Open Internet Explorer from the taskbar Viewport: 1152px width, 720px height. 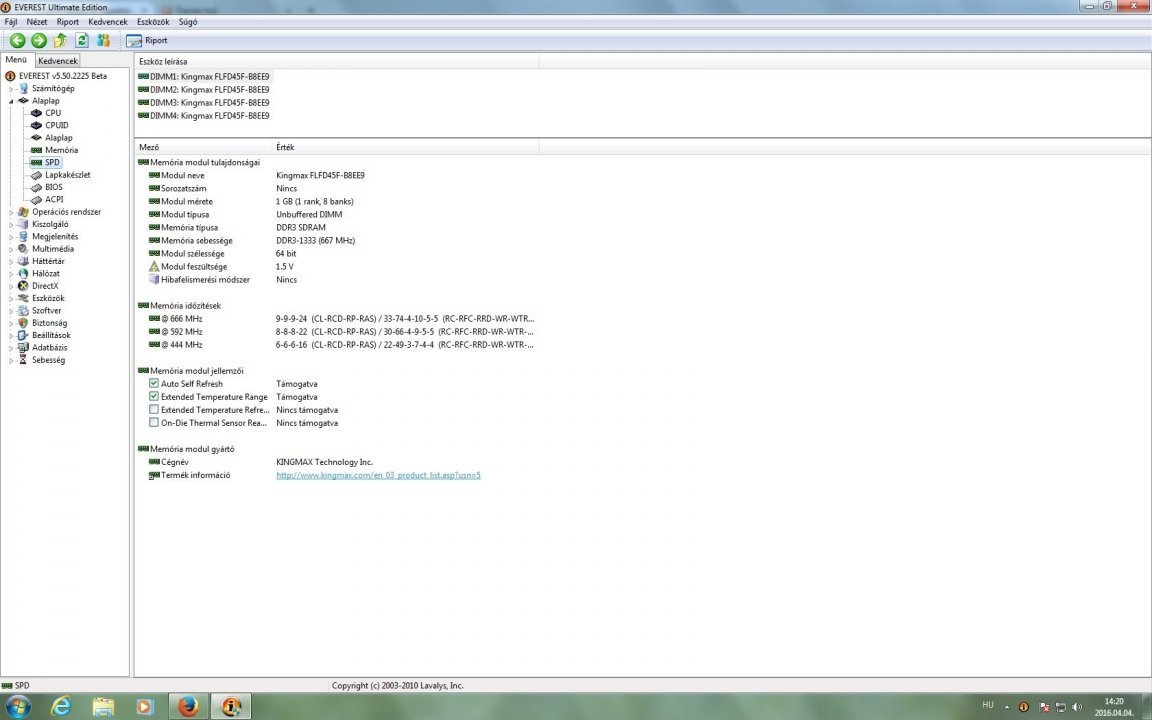[x=62, y=706]
